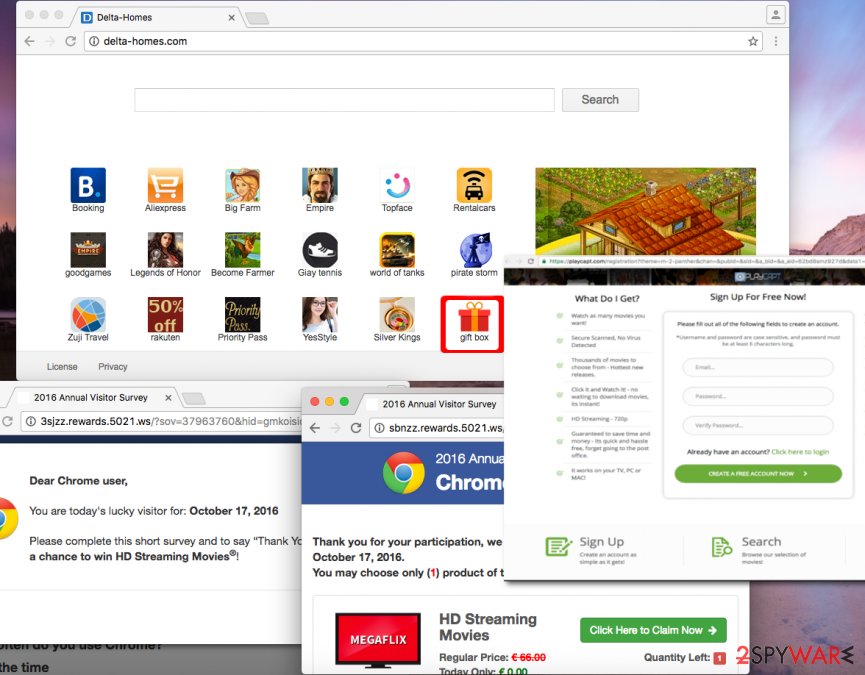Click the Chrome logo in survey header

tap(404, 473)
